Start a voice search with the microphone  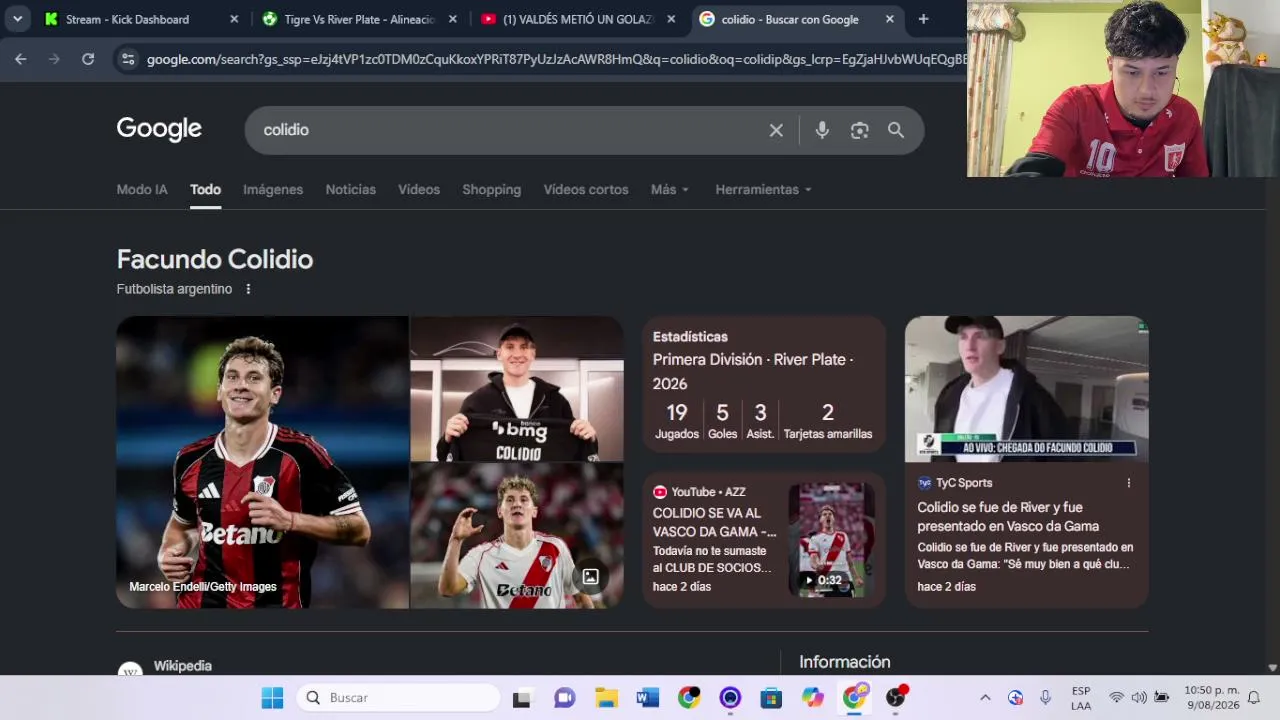tap(822, 130)
